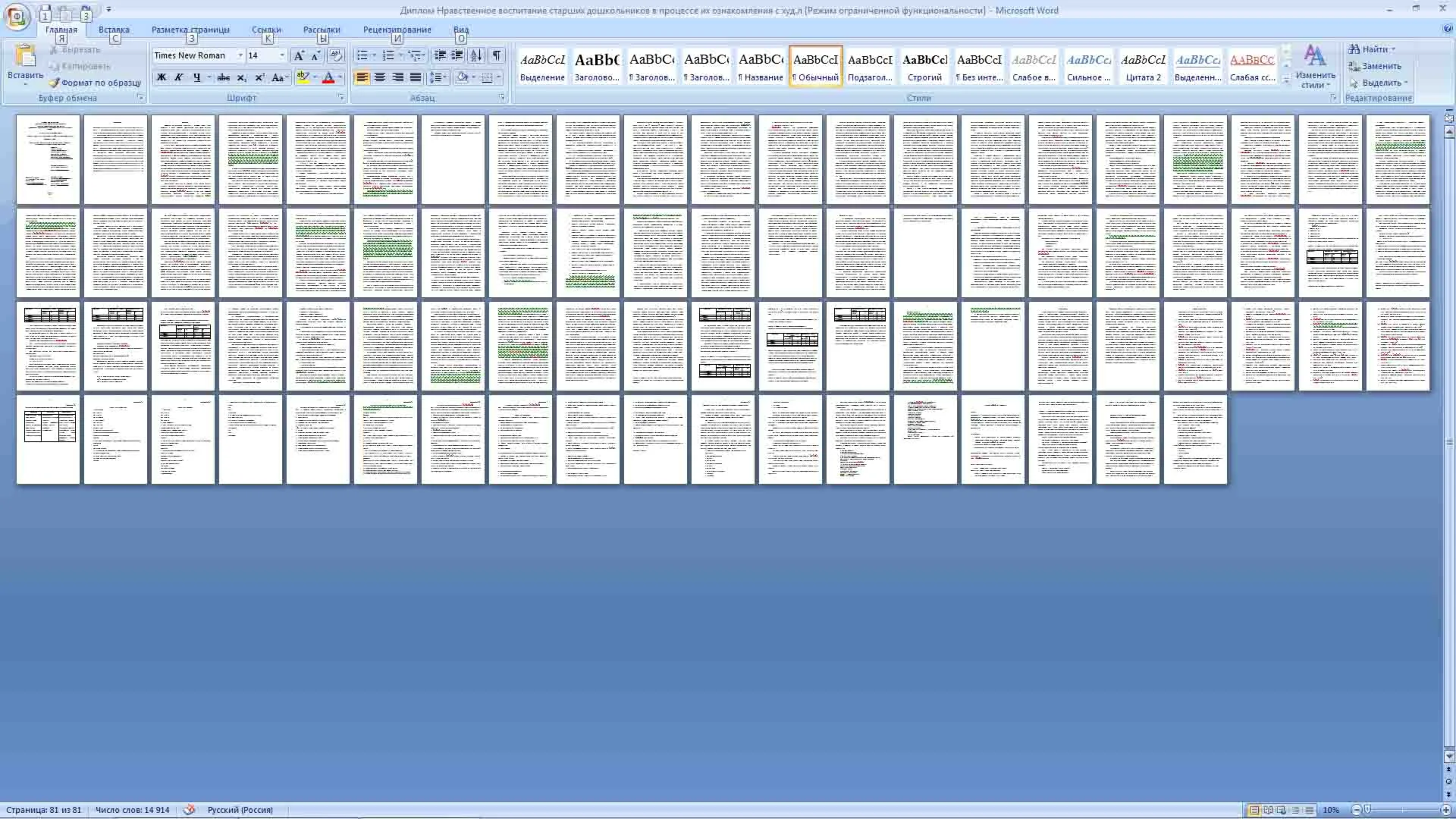1456x819 pixels.
Task: Click the sort text icon
Action: (476, 55)
